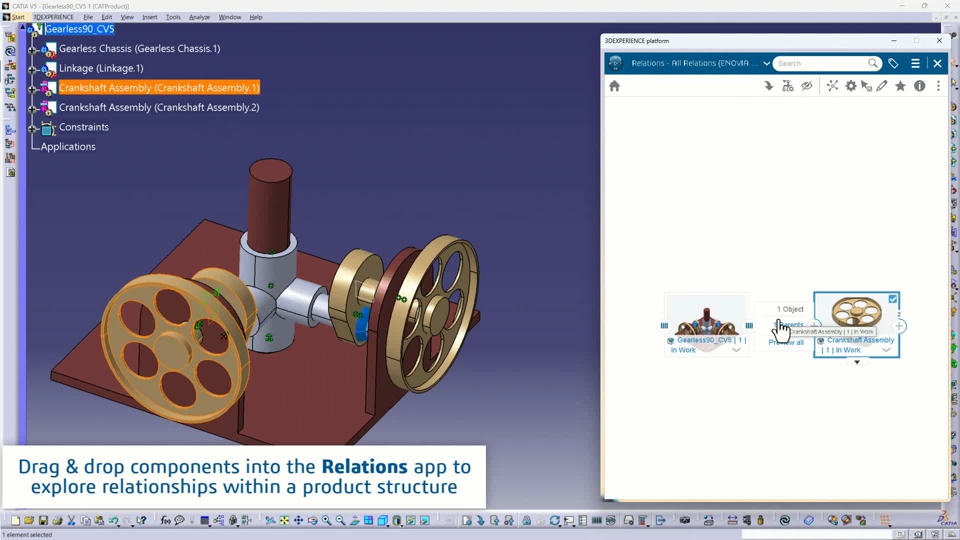The height and width of the screenshot is (540, 960).
Task: Click the Undo icon in bottom toolbar
Action: (x=113, y=520)
